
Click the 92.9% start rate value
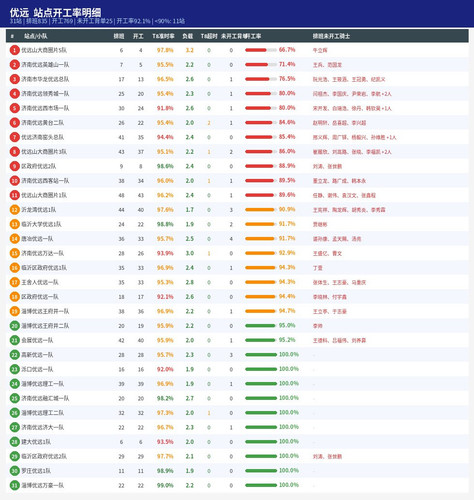tap(287, 253)
